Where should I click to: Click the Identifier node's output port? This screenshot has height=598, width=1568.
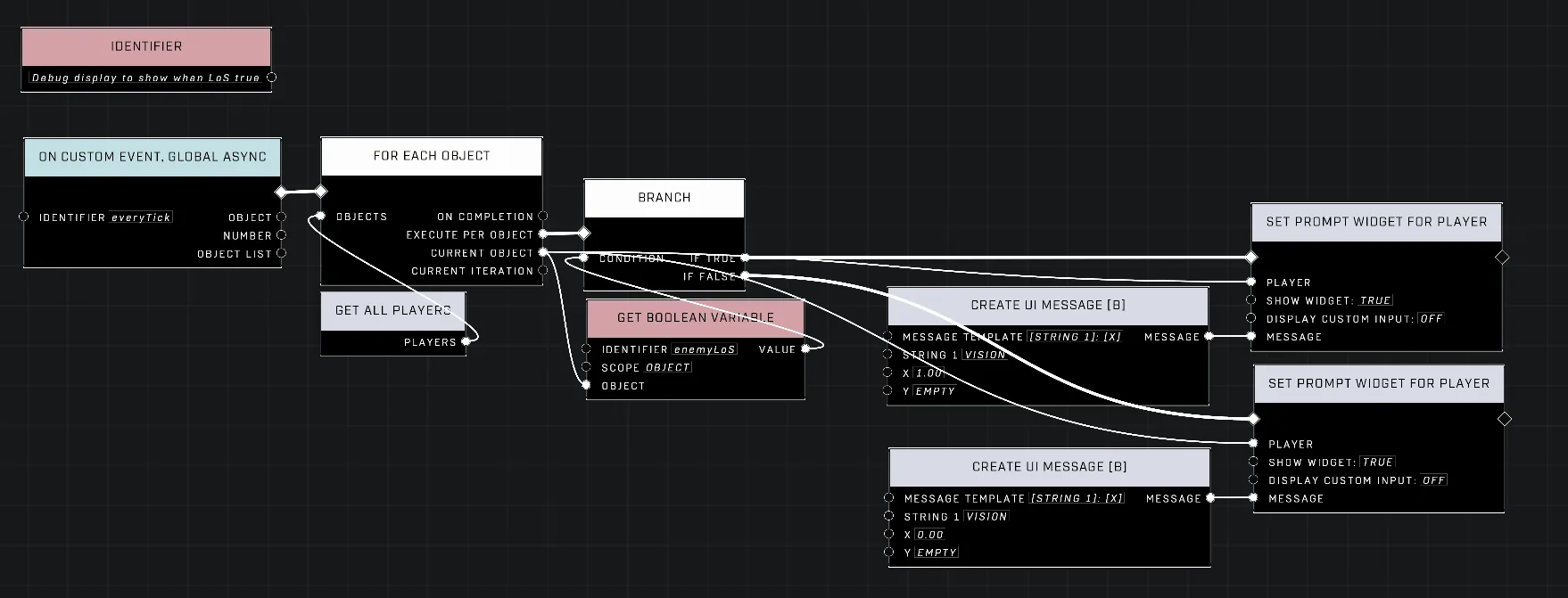pos(272,78)
